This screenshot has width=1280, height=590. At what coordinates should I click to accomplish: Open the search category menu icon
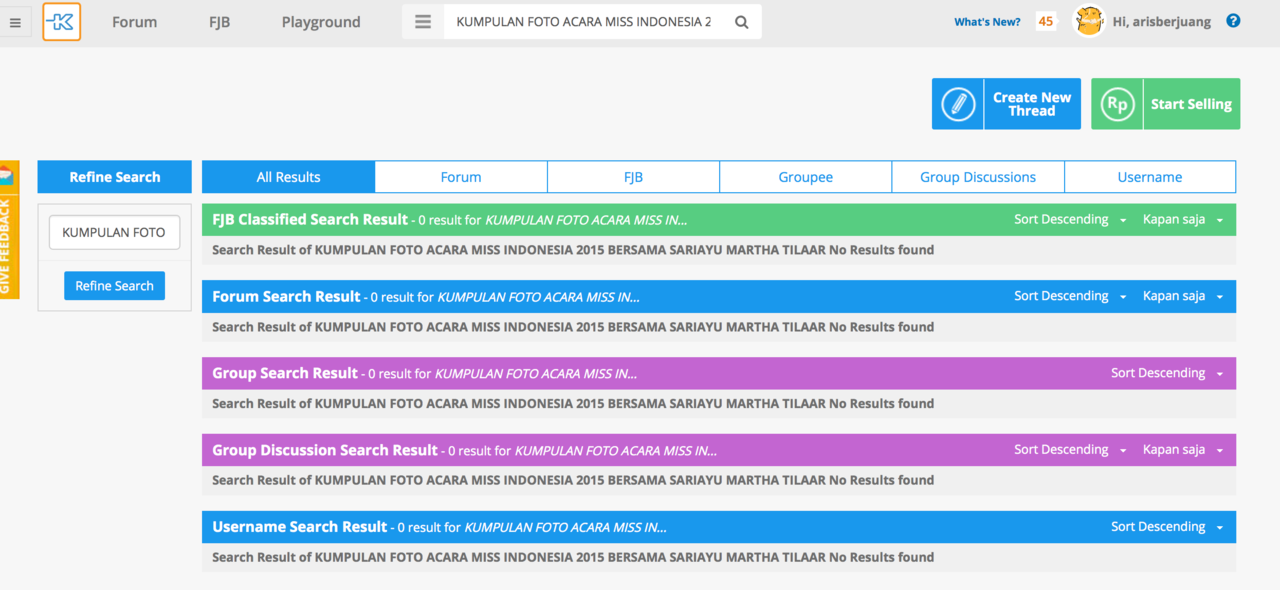tap(423, 22)
